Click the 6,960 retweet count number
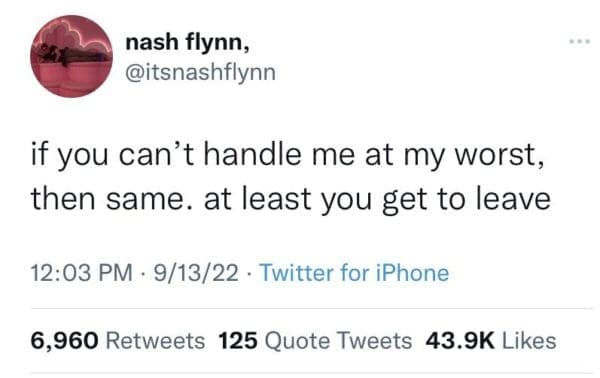 coord(64,341)
